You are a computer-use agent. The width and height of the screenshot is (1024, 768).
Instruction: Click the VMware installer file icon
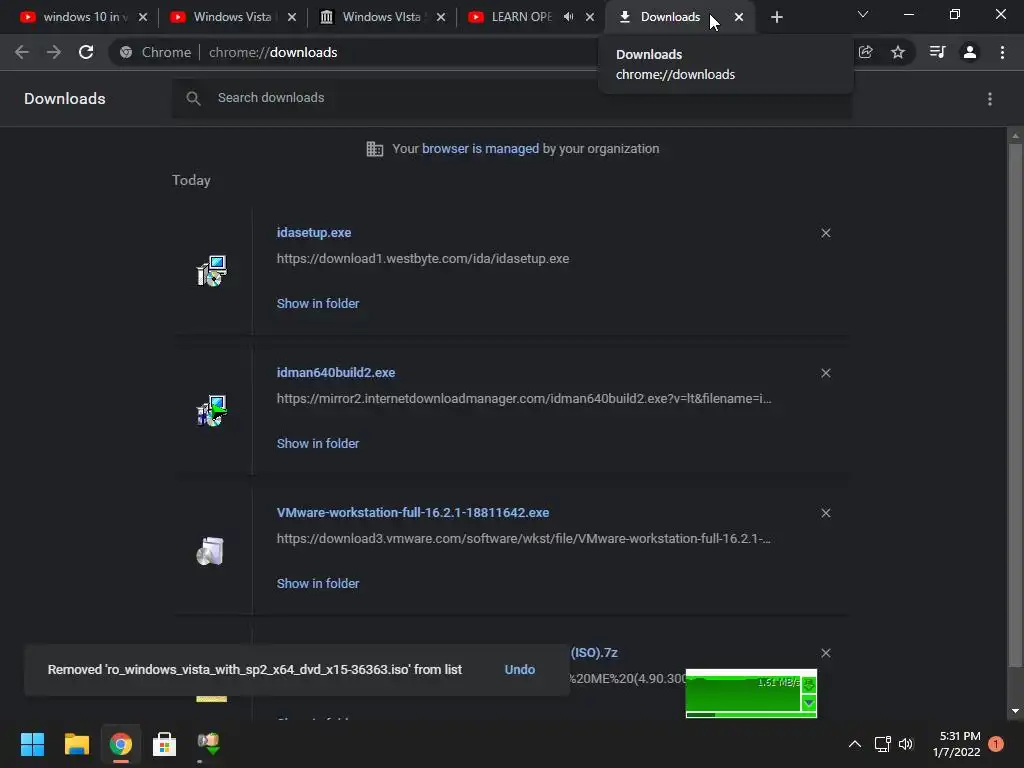[210, 551]
